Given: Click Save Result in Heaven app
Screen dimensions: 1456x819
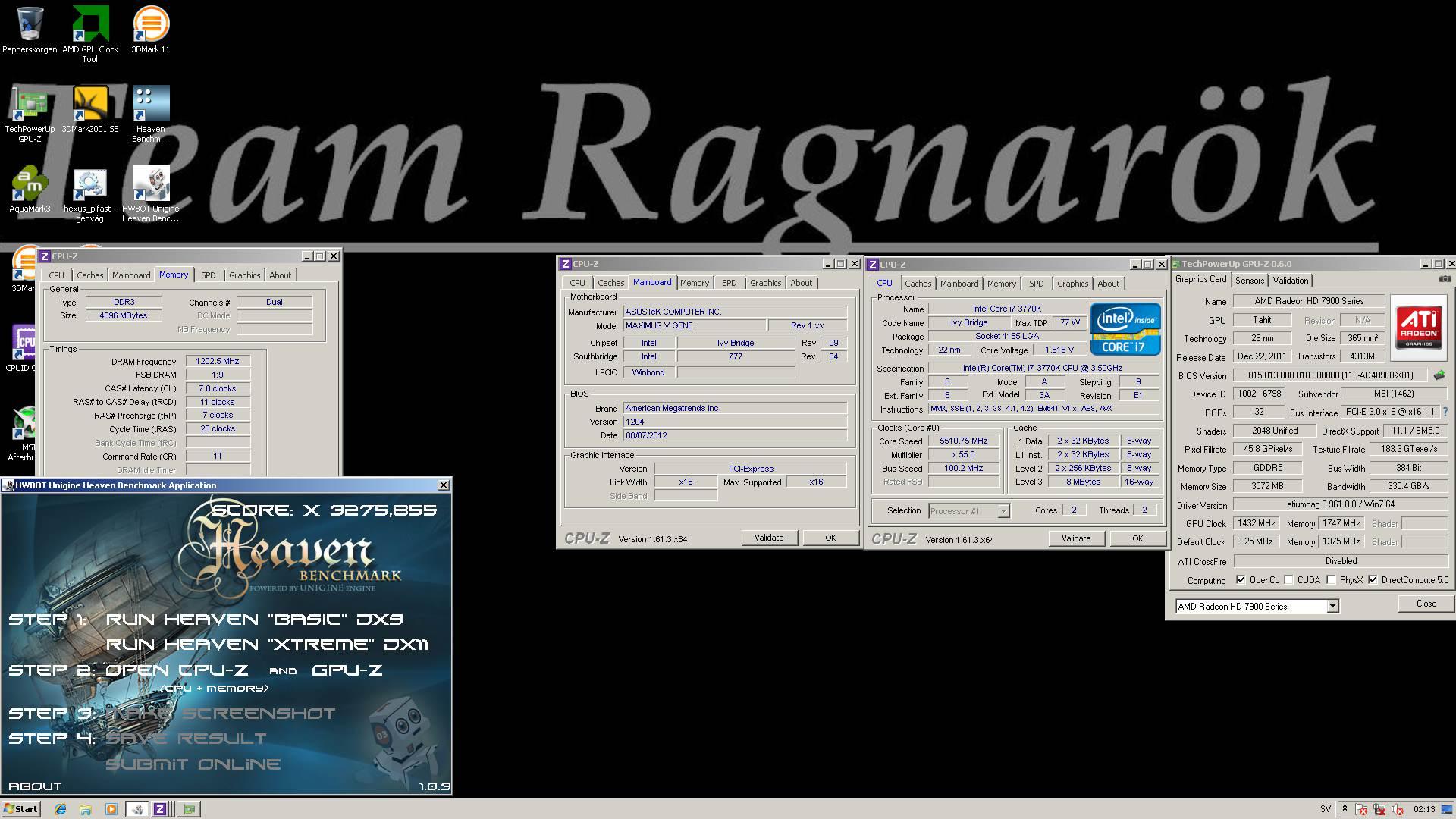Looking at the screenshot, I should pos(186,739).
